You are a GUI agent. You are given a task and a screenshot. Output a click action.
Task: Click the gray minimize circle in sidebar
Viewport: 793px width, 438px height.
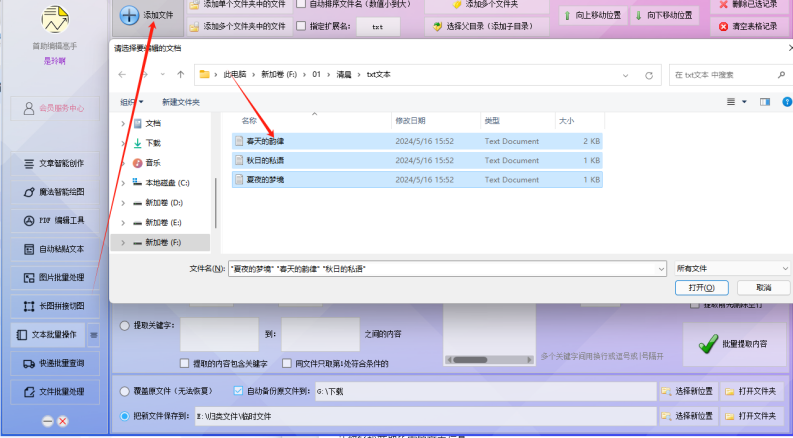48,421
